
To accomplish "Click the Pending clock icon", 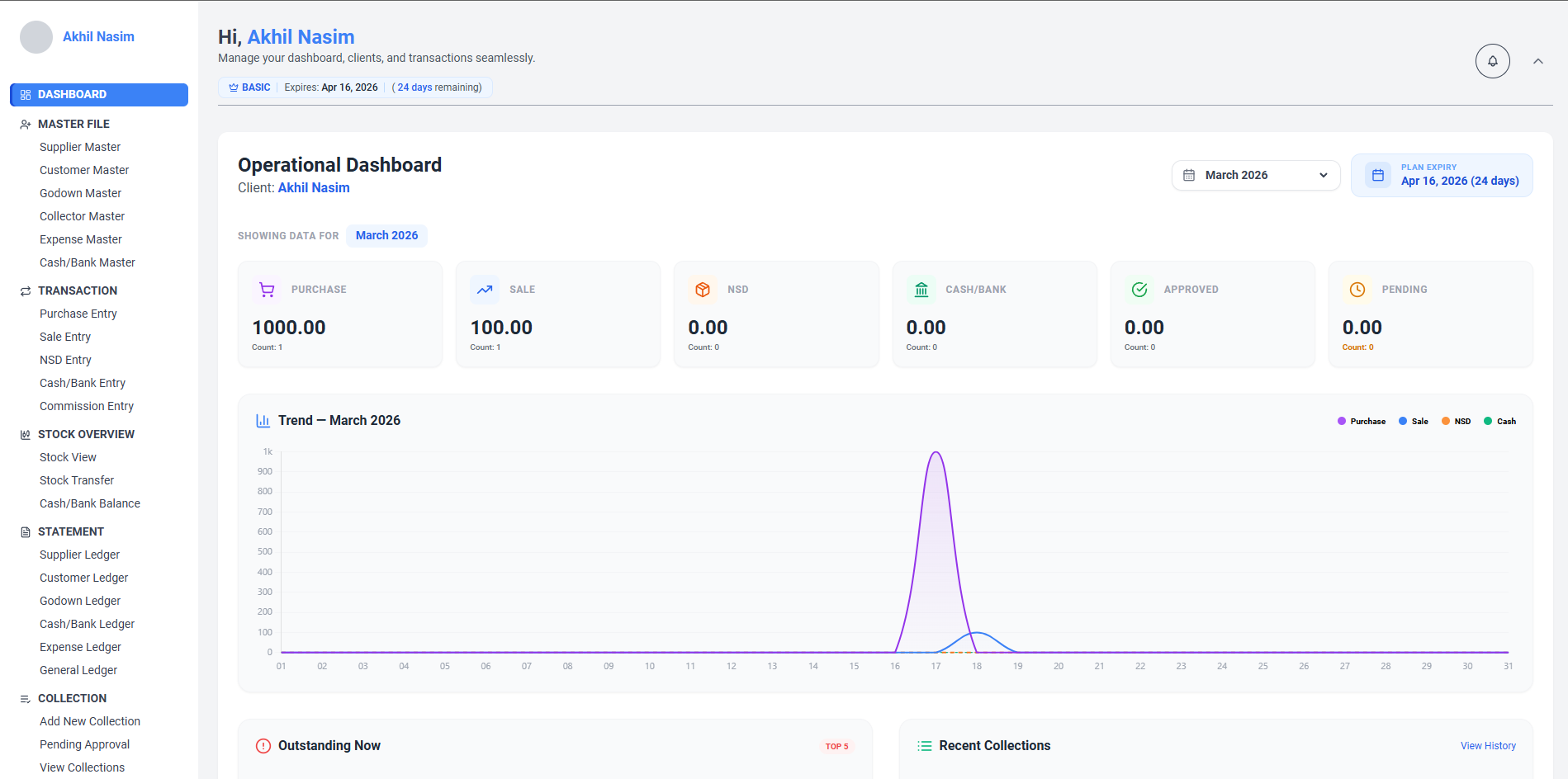I will click(x=1357, y=290).
